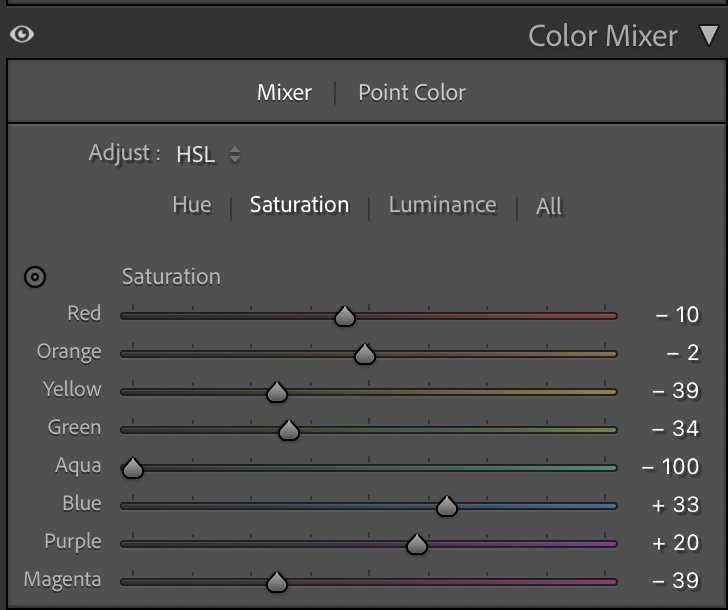Click the Yellow slider label

pos(72,389)
